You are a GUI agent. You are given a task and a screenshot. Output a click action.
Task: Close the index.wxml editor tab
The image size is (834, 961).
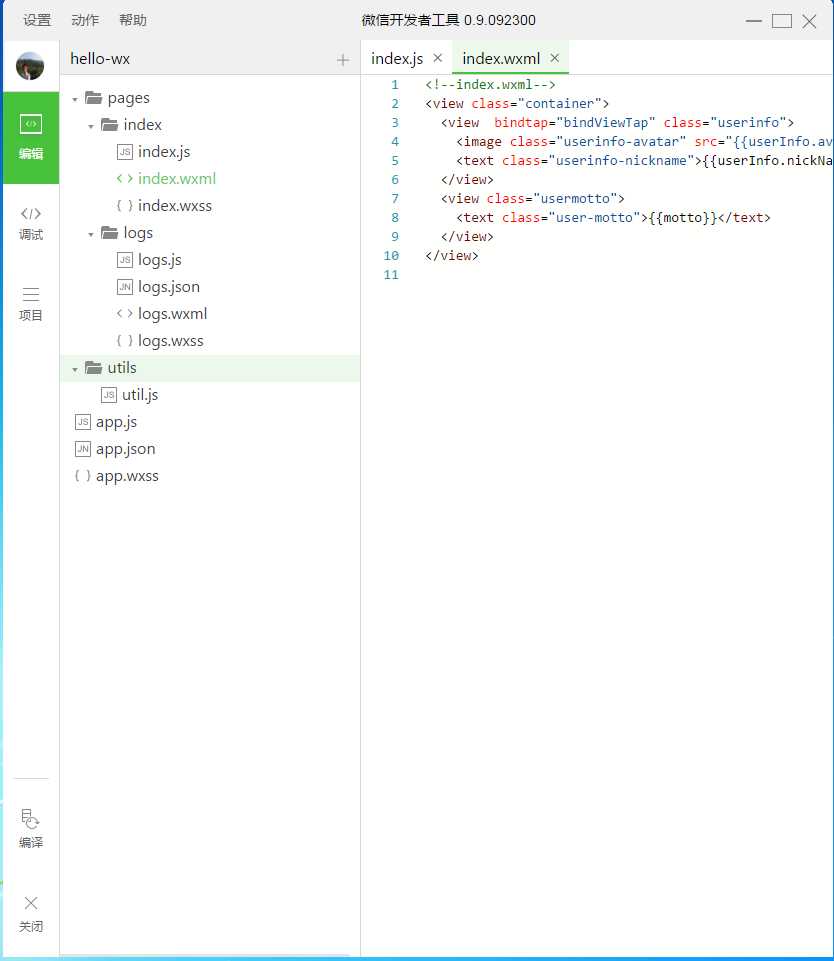click(555, 58)
